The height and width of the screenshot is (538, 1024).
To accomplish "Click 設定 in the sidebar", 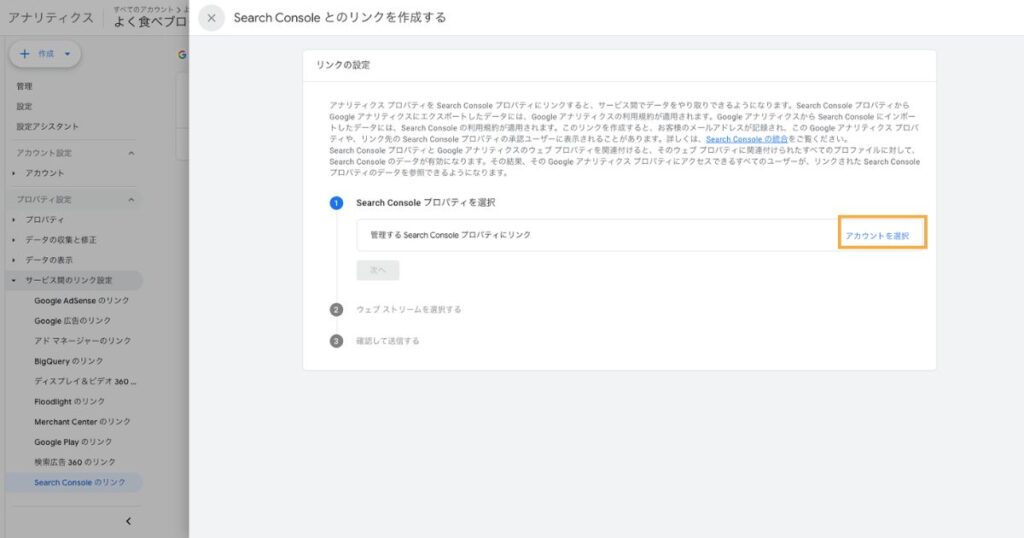I will (24, 106).
